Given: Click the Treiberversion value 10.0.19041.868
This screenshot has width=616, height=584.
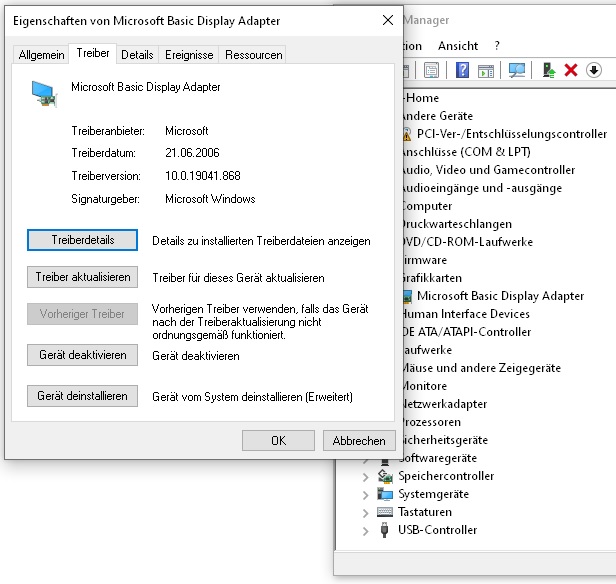Looking at the screenshot, I should click(x=203, y=176).
